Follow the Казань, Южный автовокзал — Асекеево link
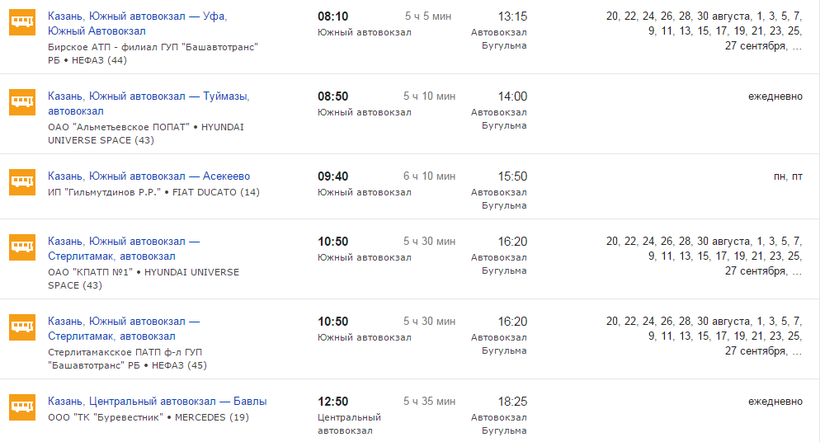820x442 pixels. coord(149,176)
